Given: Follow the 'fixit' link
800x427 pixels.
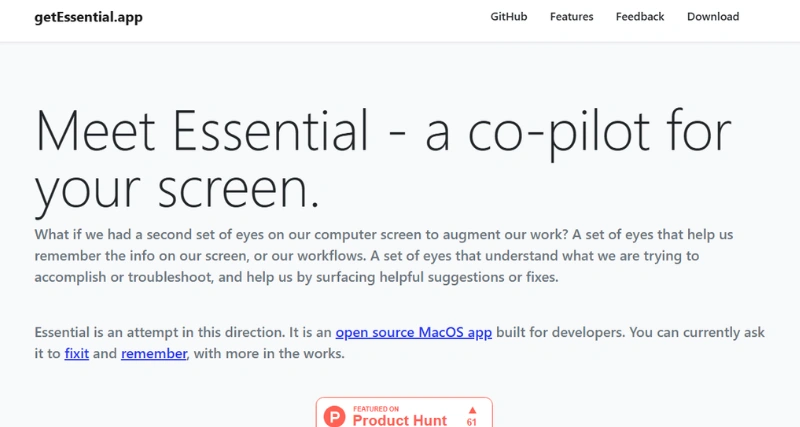Looking at the screenshot, I should point(77,354).
